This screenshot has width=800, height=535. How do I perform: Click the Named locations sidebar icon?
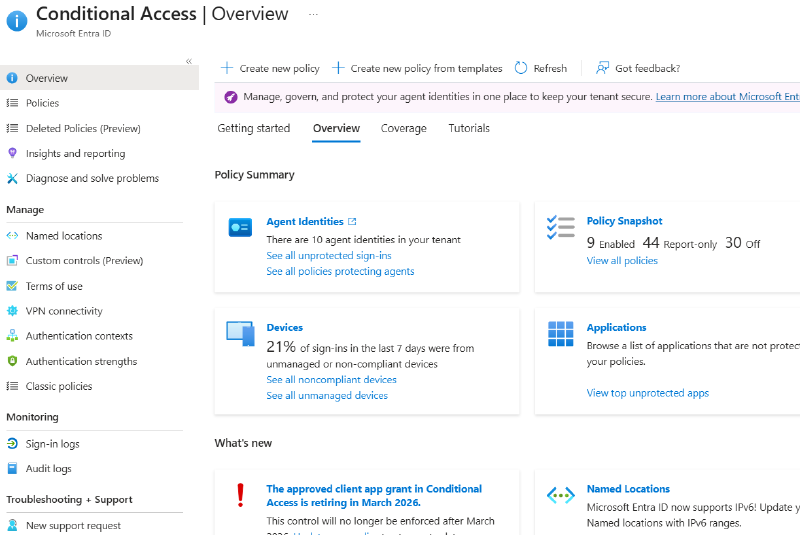12,236
